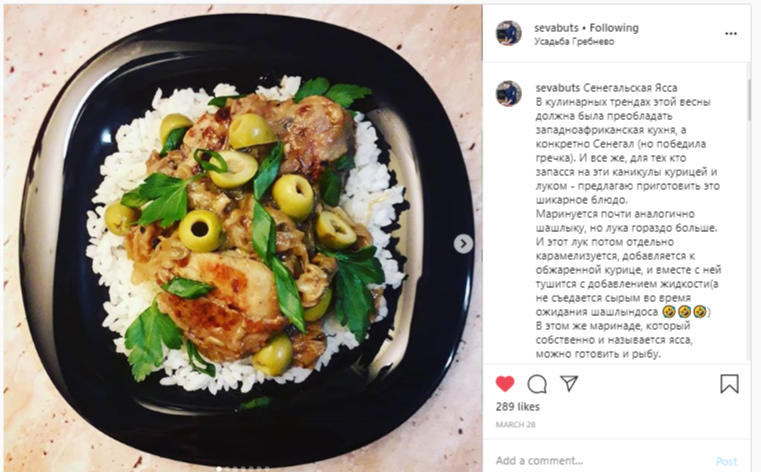Click the MARCH 28 post date
This screenshot has height=472, width=761.
515,424
